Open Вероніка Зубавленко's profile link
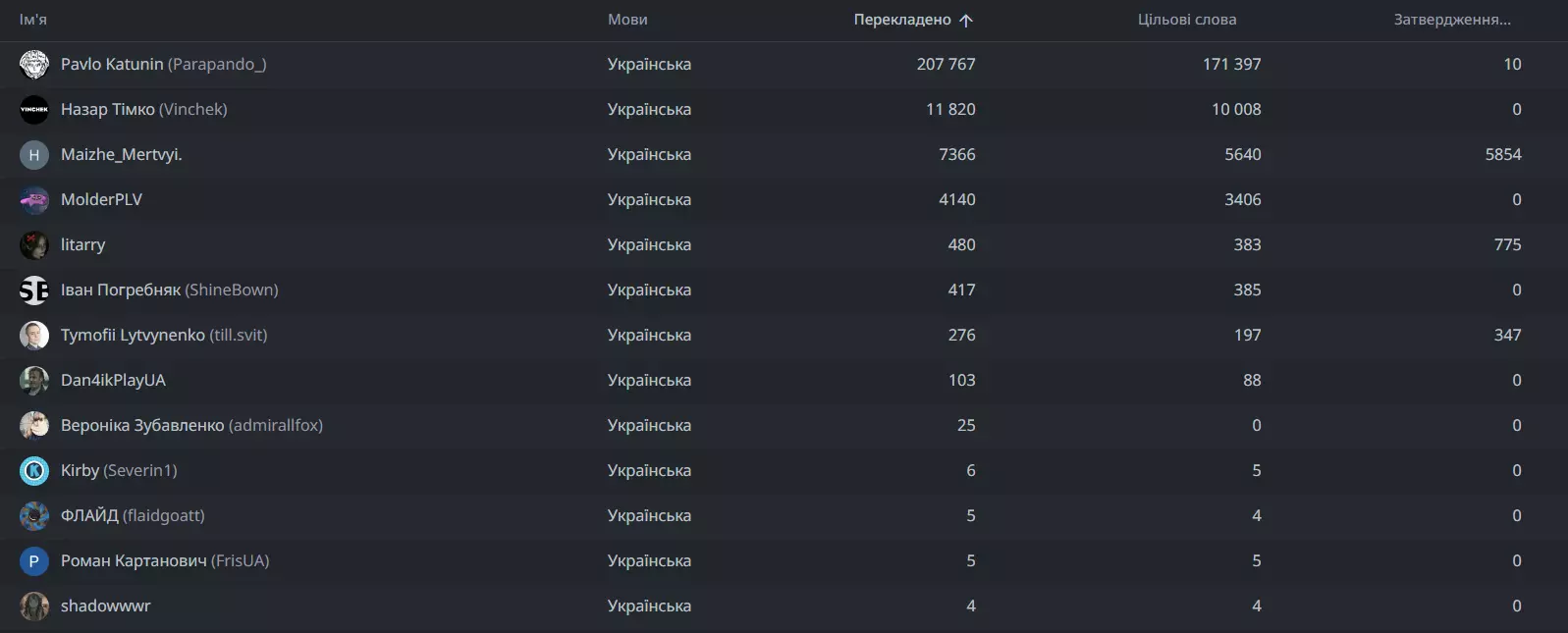Screen dimensions: 1568x633 click(x=142, y=426)
